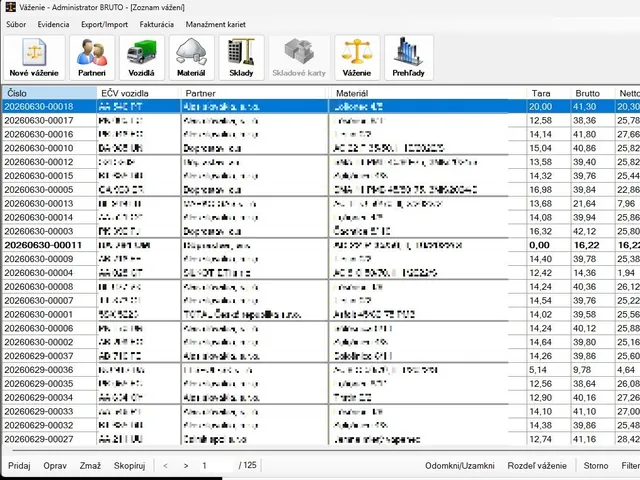Sort by the Číslo column header
This screenshot has height=480, width=640.
[x=49, y=93]
